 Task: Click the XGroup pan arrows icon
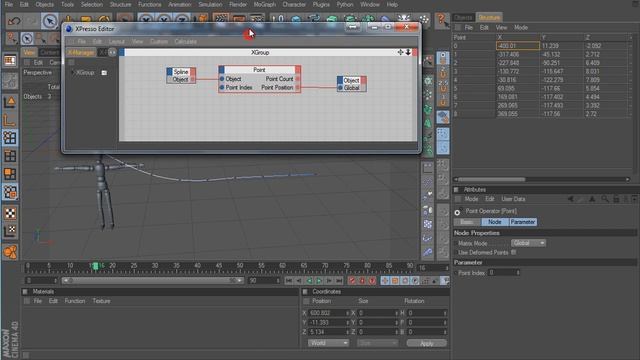pos(400,52)
